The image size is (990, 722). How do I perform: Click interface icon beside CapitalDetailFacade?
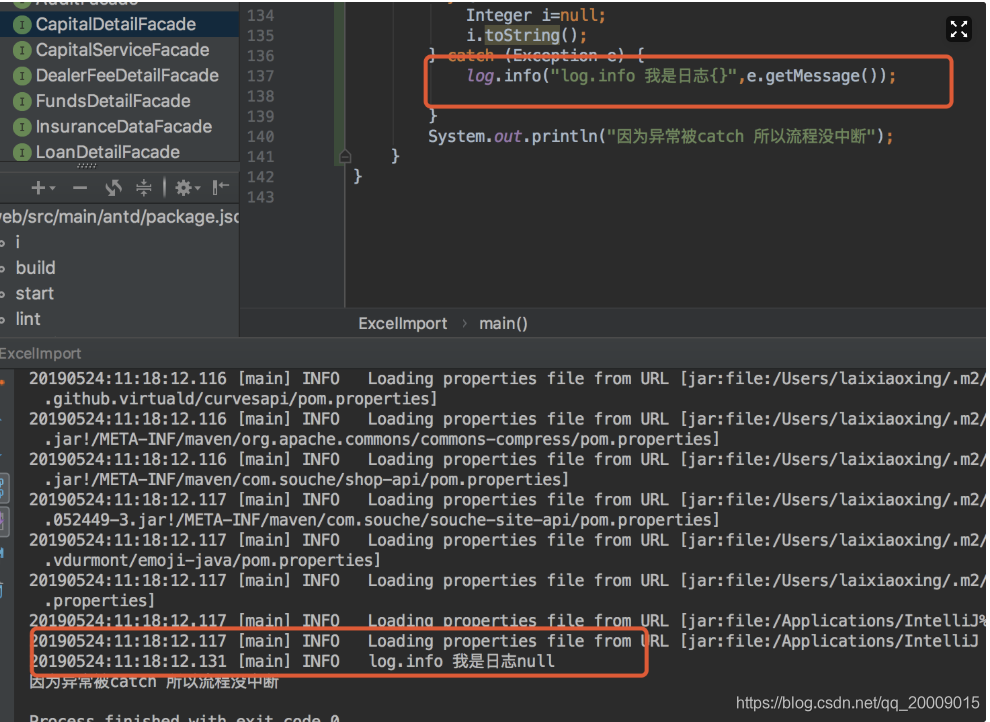pyautogui.click(x=22, y=25)
